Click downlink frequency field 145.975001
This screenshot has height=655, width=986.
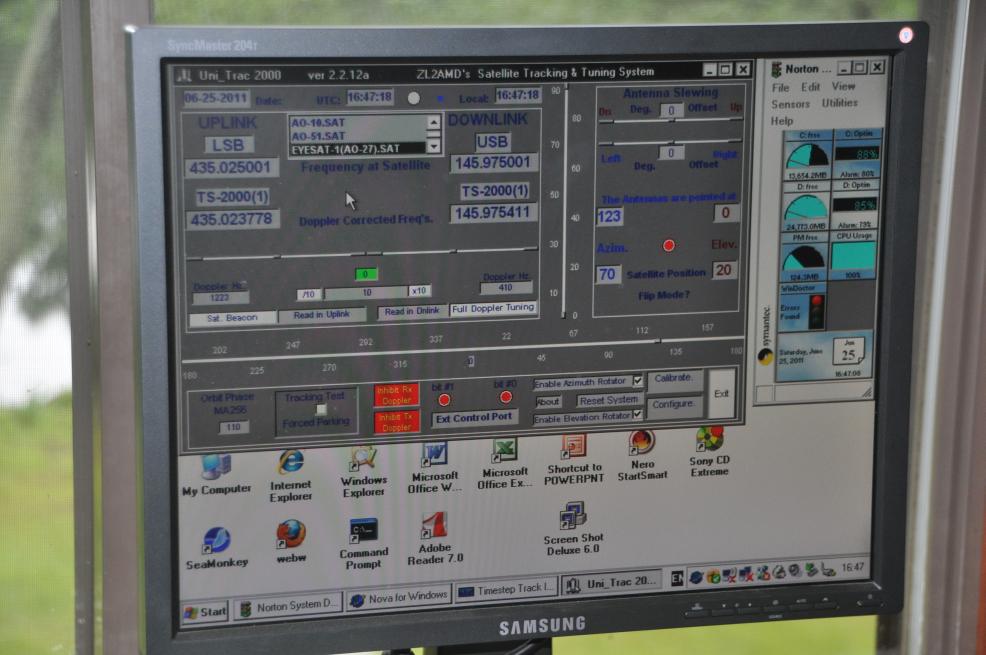click(493, 163)
